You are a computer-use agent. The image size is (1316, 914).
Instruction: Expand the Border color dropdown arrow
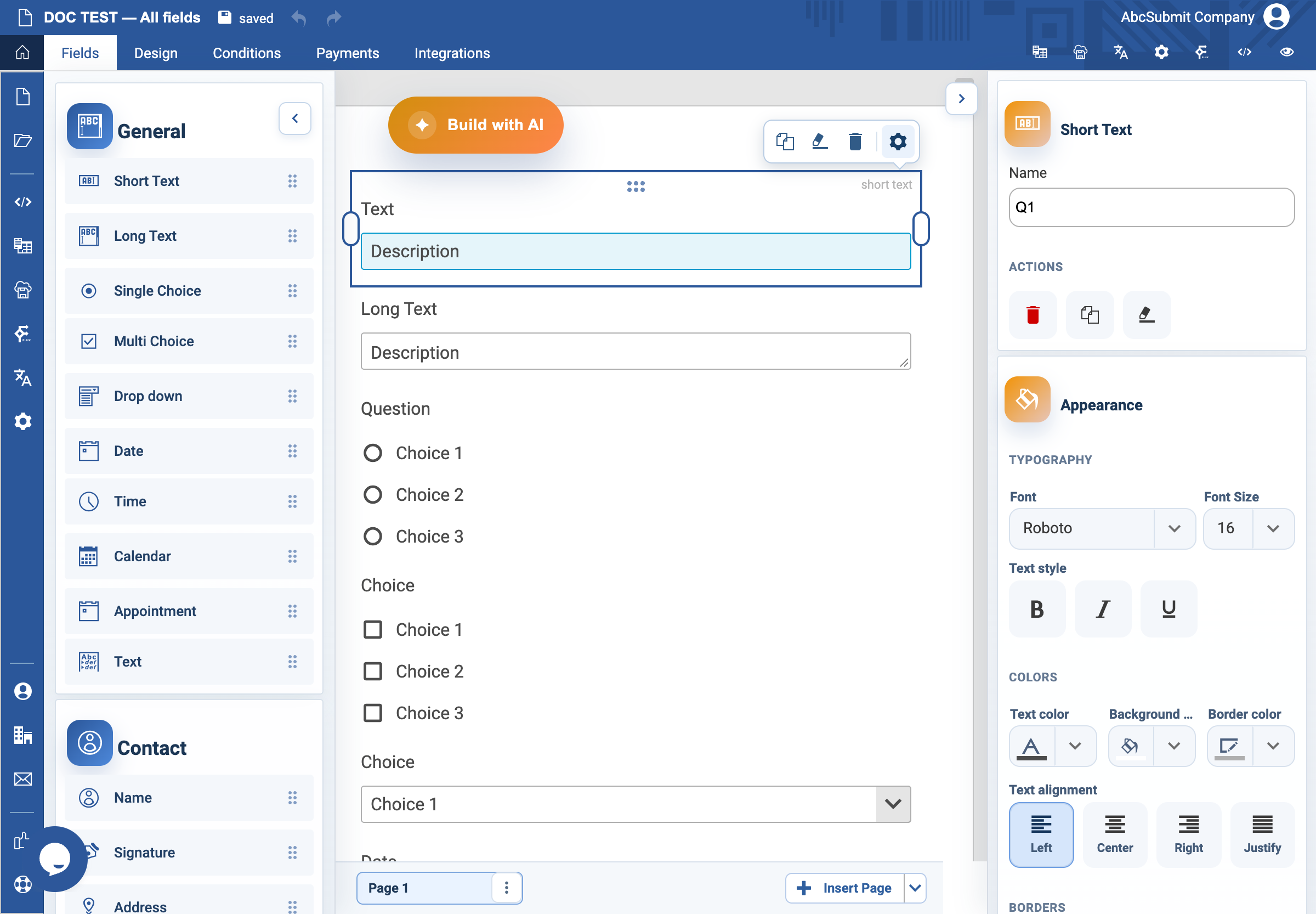pos(1273,746)
